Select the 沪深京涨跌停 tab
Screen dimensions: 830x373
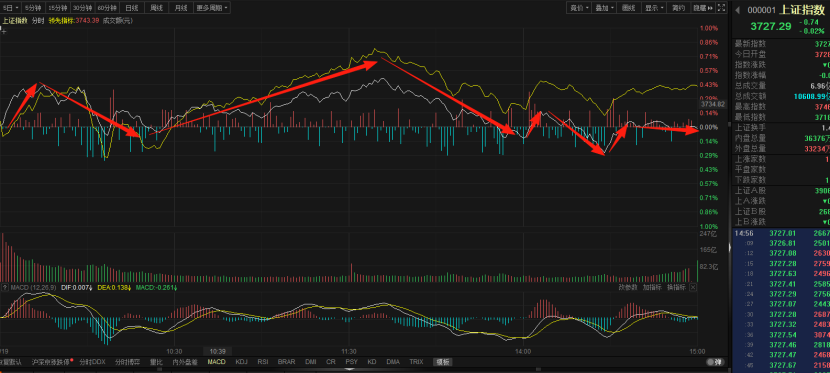(51, 362)
